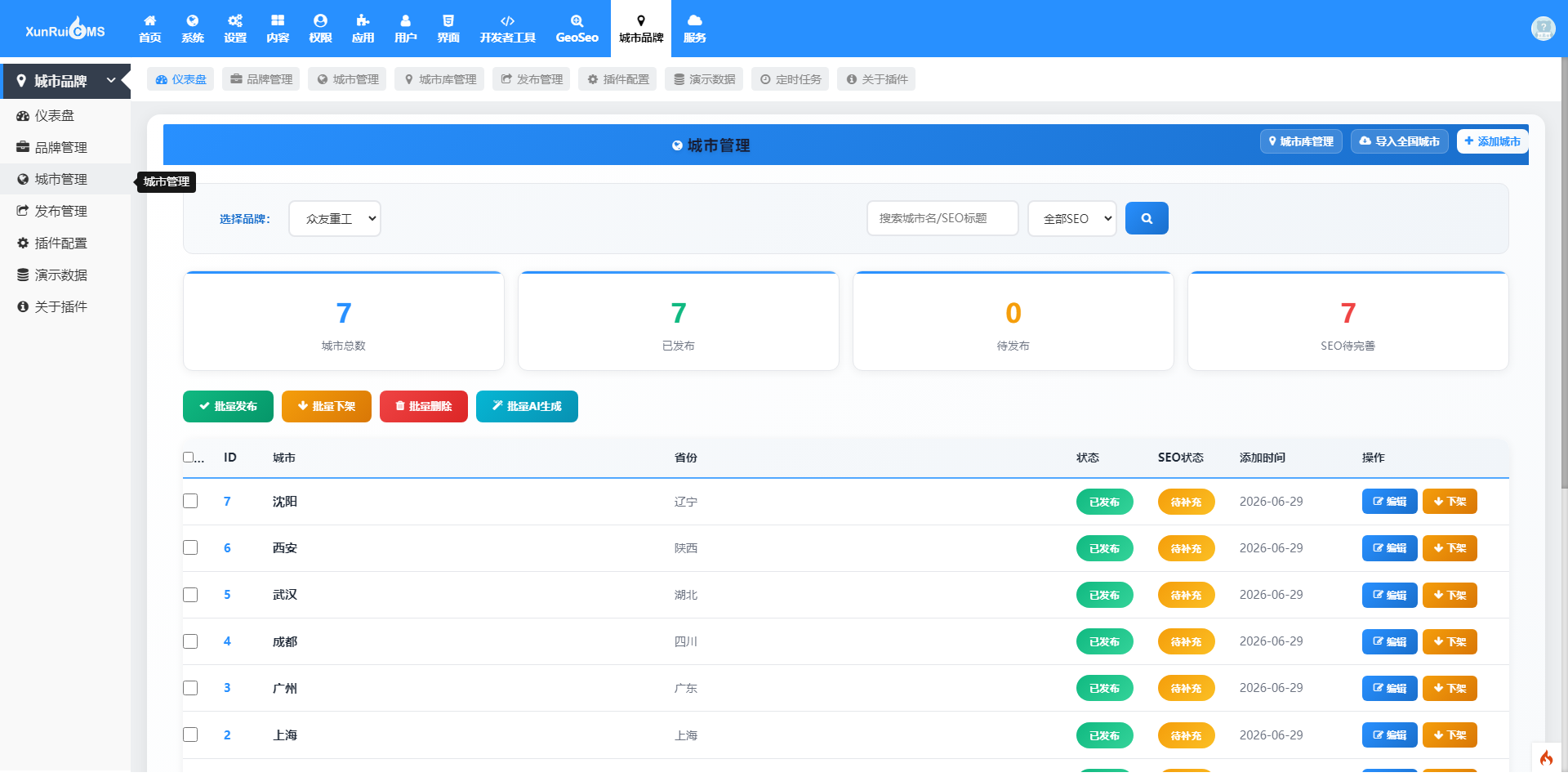1568x777 pixels.
Task: Open the 权限 permissions icon
Action: [x=320, y=29]
